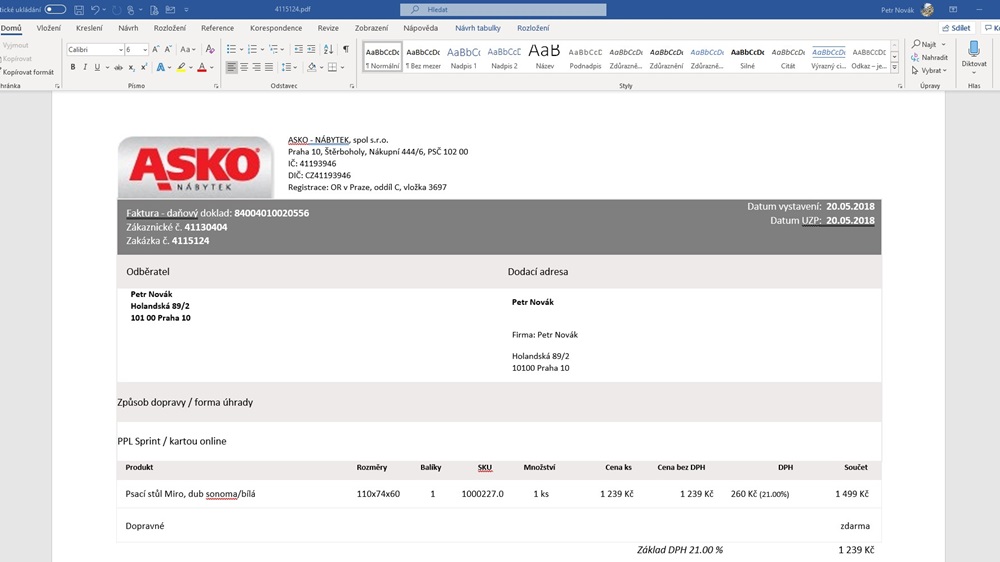
Task: Click Nahradit button
Action: point(929,57)
